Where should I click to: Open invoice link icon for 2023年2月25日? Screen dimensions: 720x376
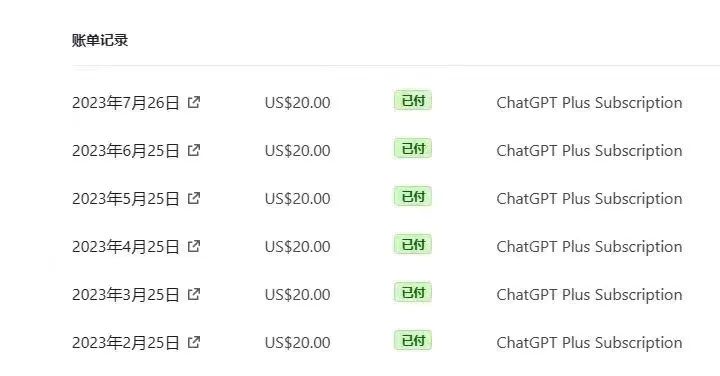[194, 342]
